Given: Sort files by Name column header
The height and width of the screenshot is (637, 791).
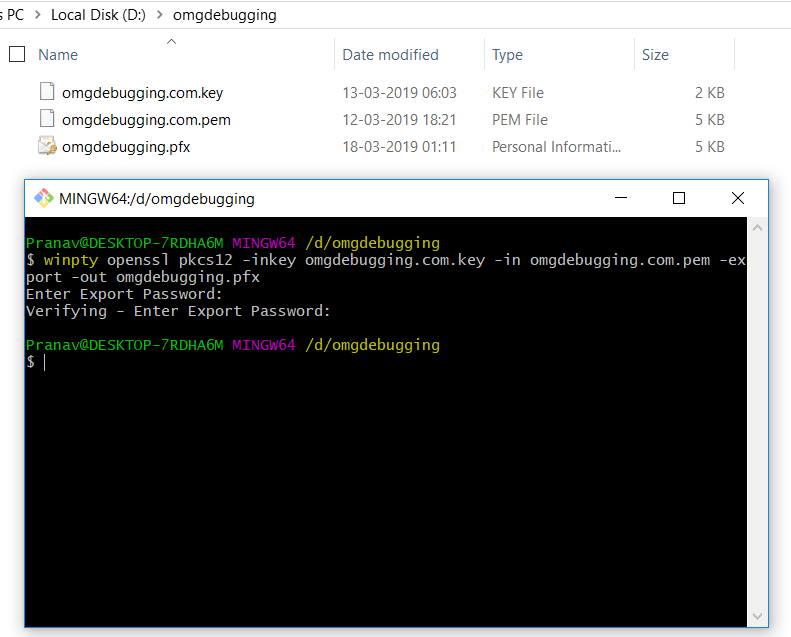Looking at the screenshot, I should tap(58, 54).
